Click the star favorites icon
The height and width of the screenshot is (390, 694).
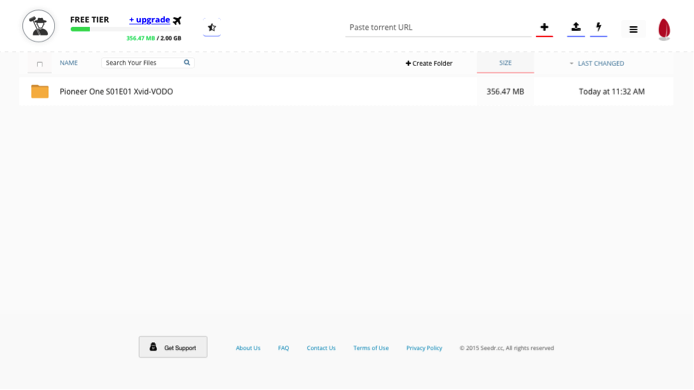(x=212, y=27)
